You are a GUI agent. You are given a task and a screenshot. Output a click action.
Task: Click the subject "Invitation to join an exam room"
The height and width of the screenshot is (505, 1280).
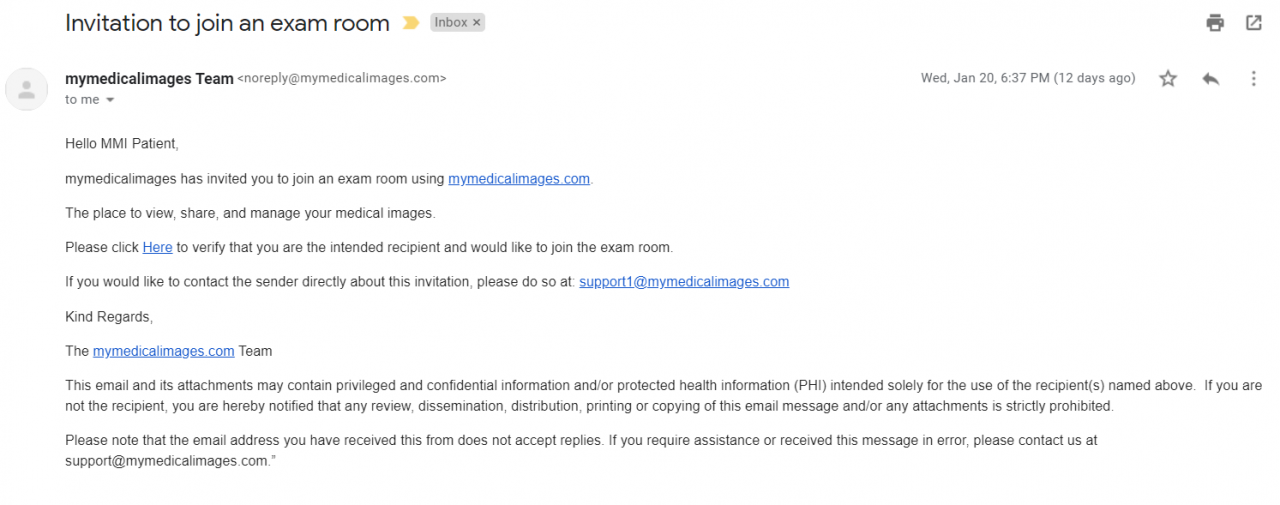[227, 23]
